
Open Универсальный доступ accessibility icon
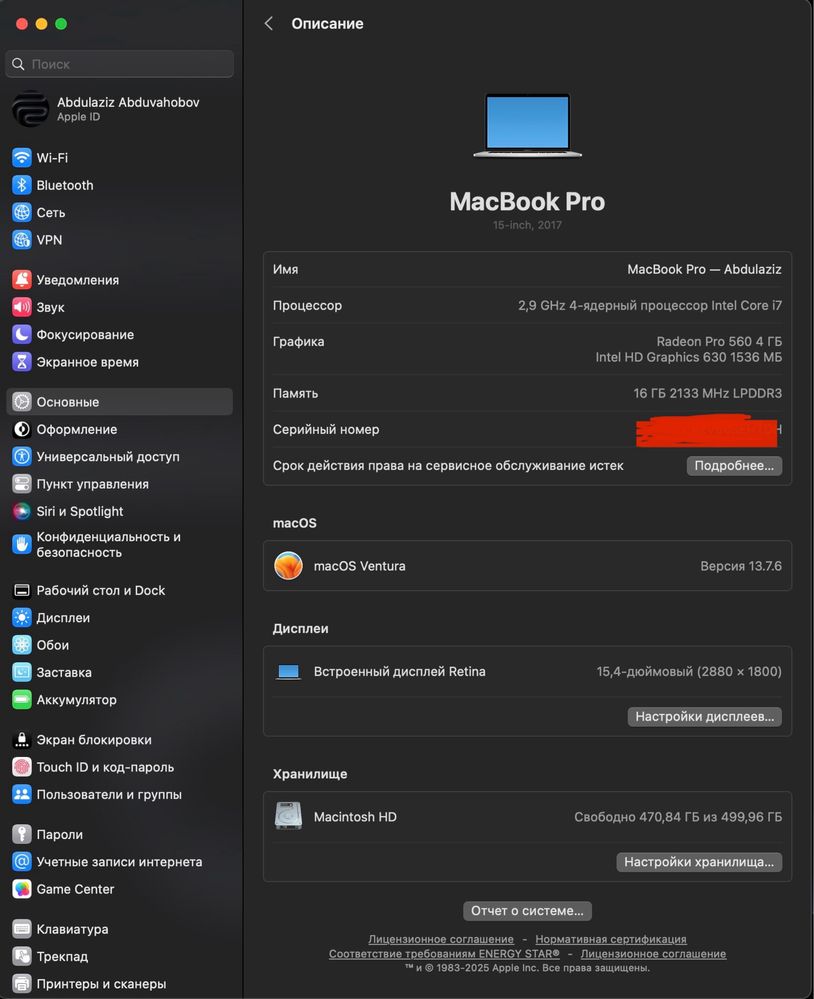22,457
